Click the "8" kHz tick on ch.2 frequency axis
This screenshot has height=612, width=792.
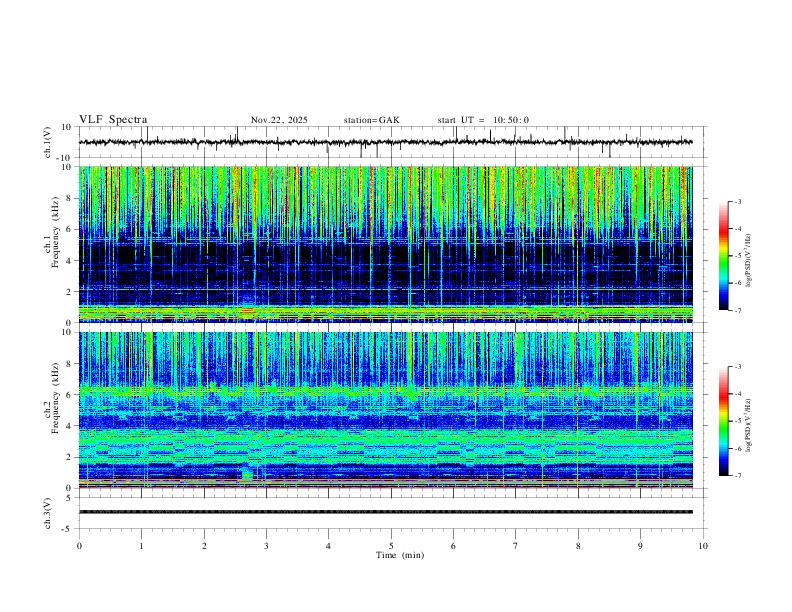(x=71, y=364)
